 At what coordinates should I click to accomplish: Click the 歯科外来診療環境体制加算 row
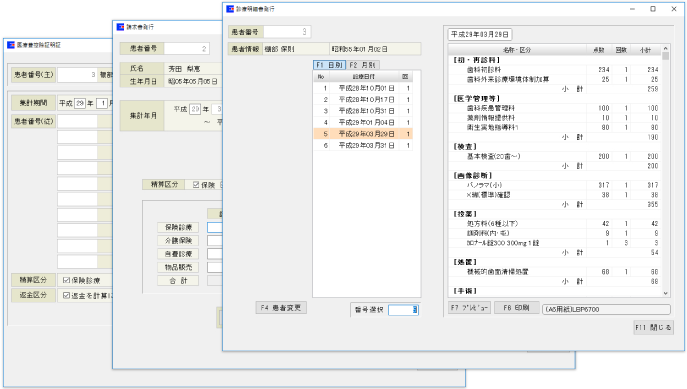555,79
